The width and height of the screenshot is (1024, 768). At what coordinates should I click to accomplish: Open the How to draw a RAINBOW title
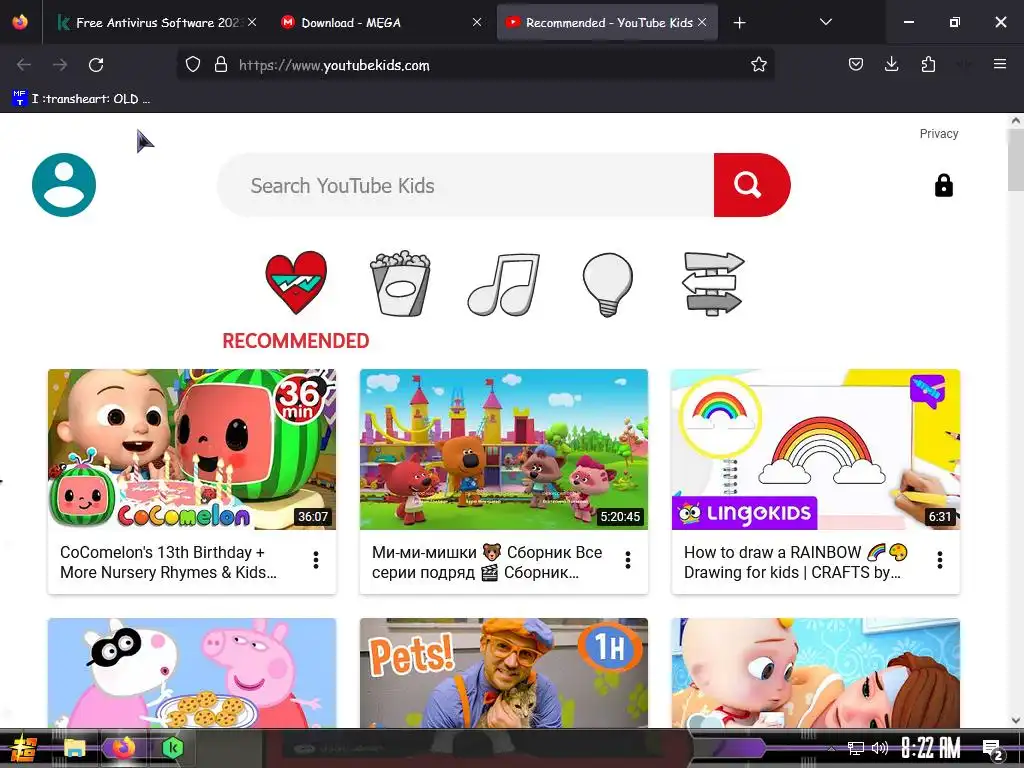click(x=795, y=562)
